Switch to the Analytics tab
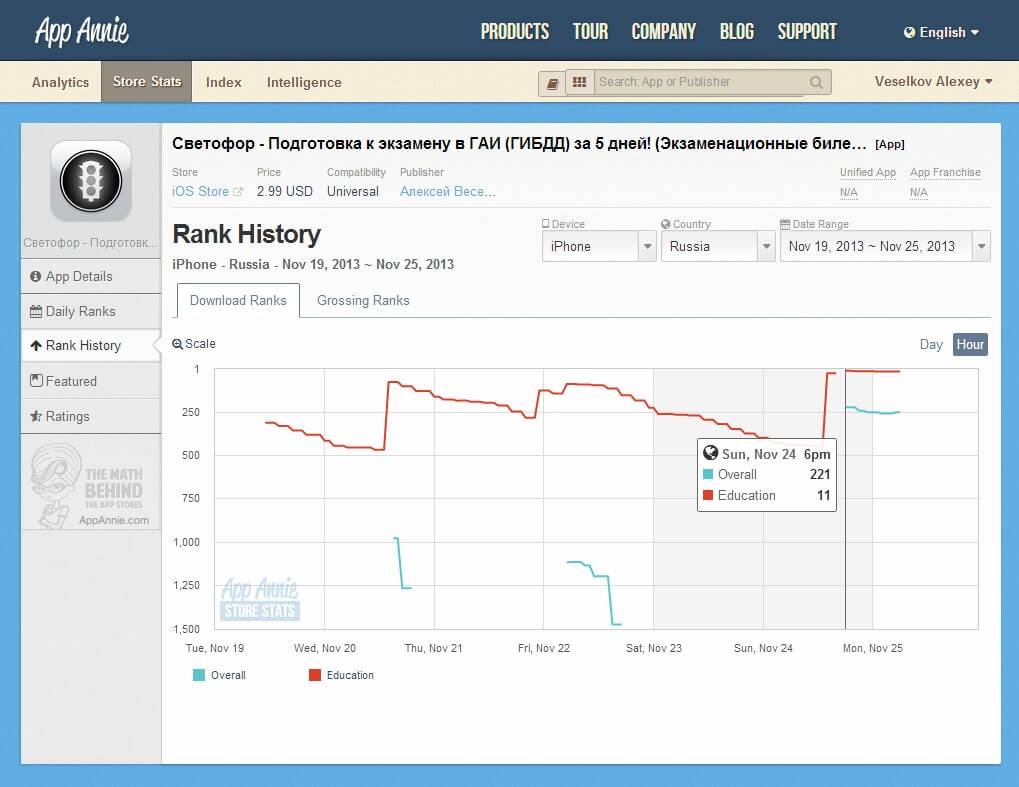 60,82
